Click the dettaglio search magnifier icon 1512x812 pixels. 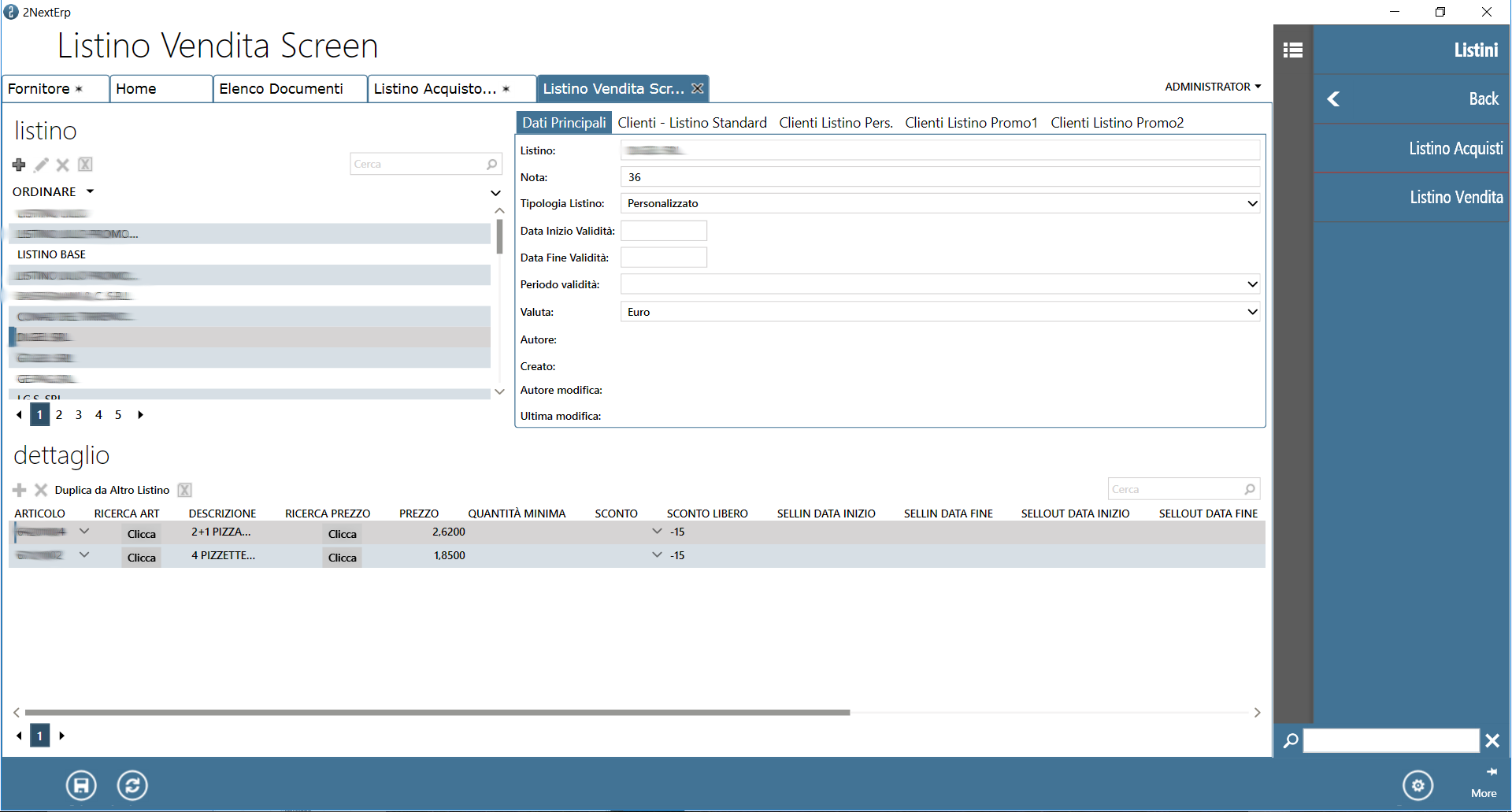click(x=1250, y=489)
